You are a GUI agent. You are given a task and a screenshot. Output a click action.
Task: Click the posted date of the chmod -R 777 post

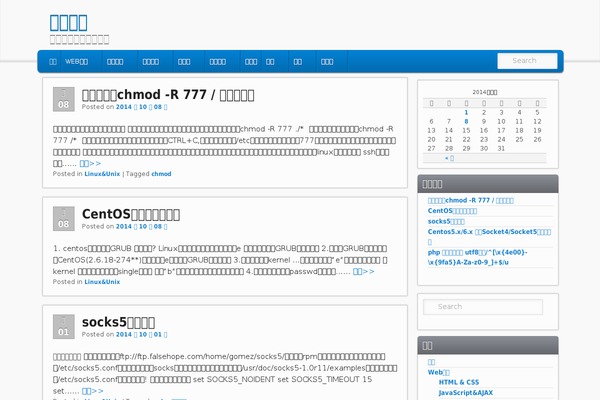click(x=142, y=107)
